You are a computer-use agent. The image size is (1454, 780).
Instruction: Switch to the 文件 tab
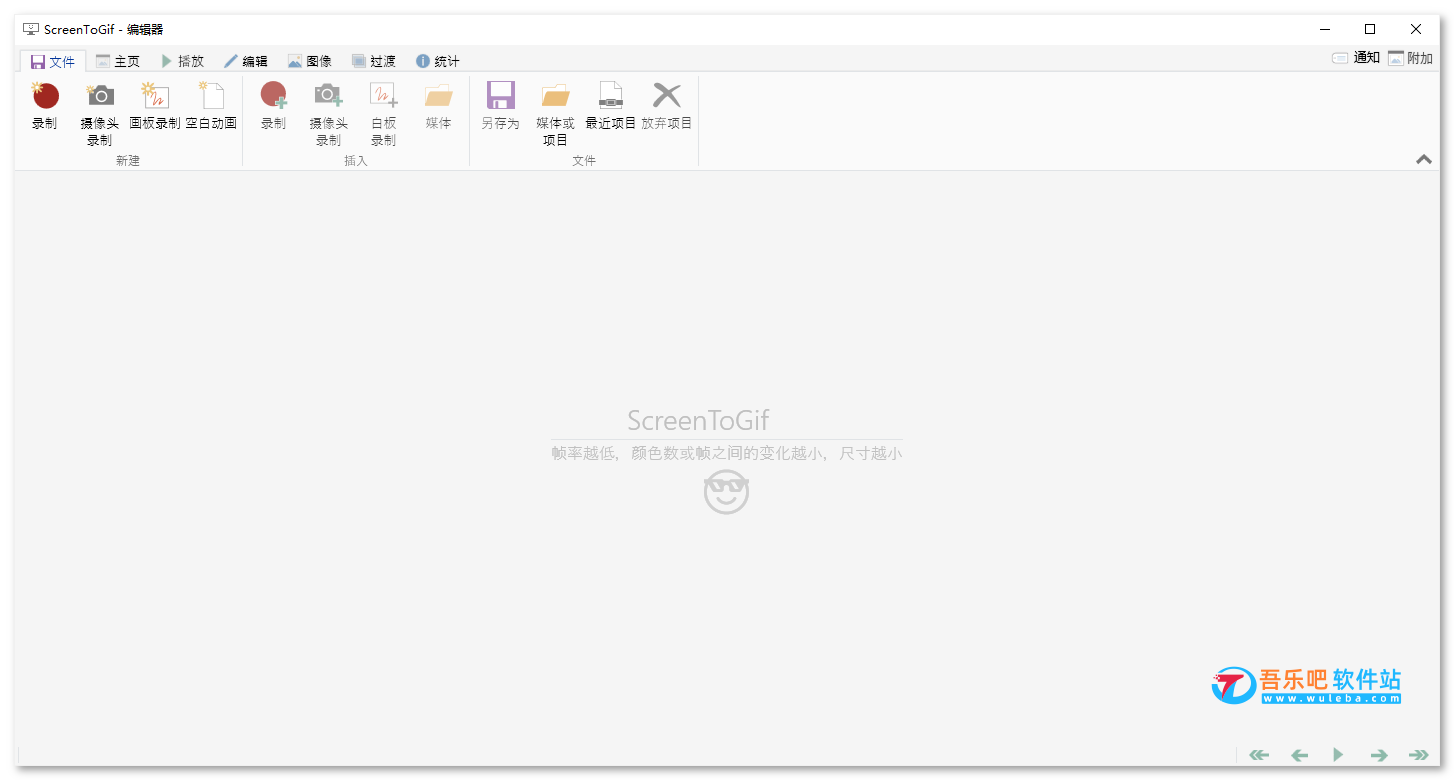(x=53, y=61)
